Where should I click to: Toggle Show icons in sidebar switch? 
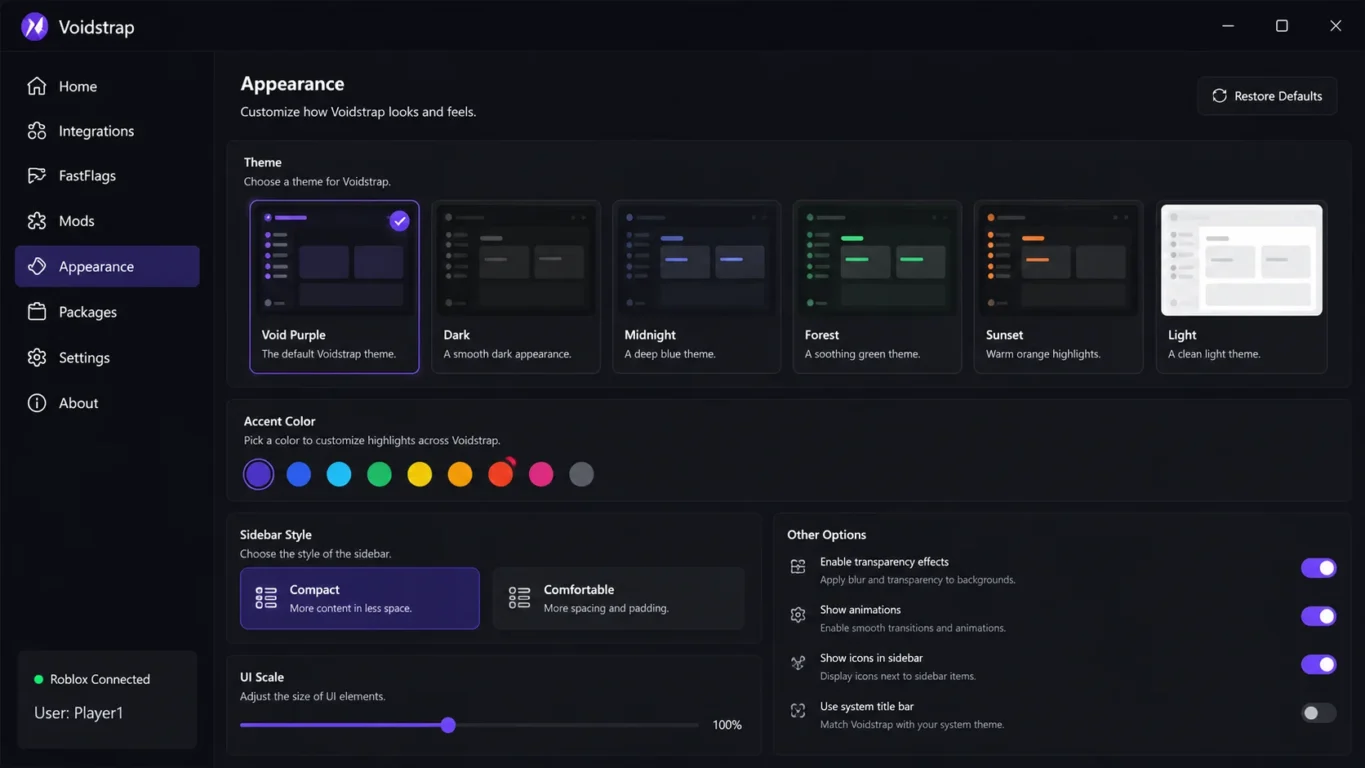1318,664
